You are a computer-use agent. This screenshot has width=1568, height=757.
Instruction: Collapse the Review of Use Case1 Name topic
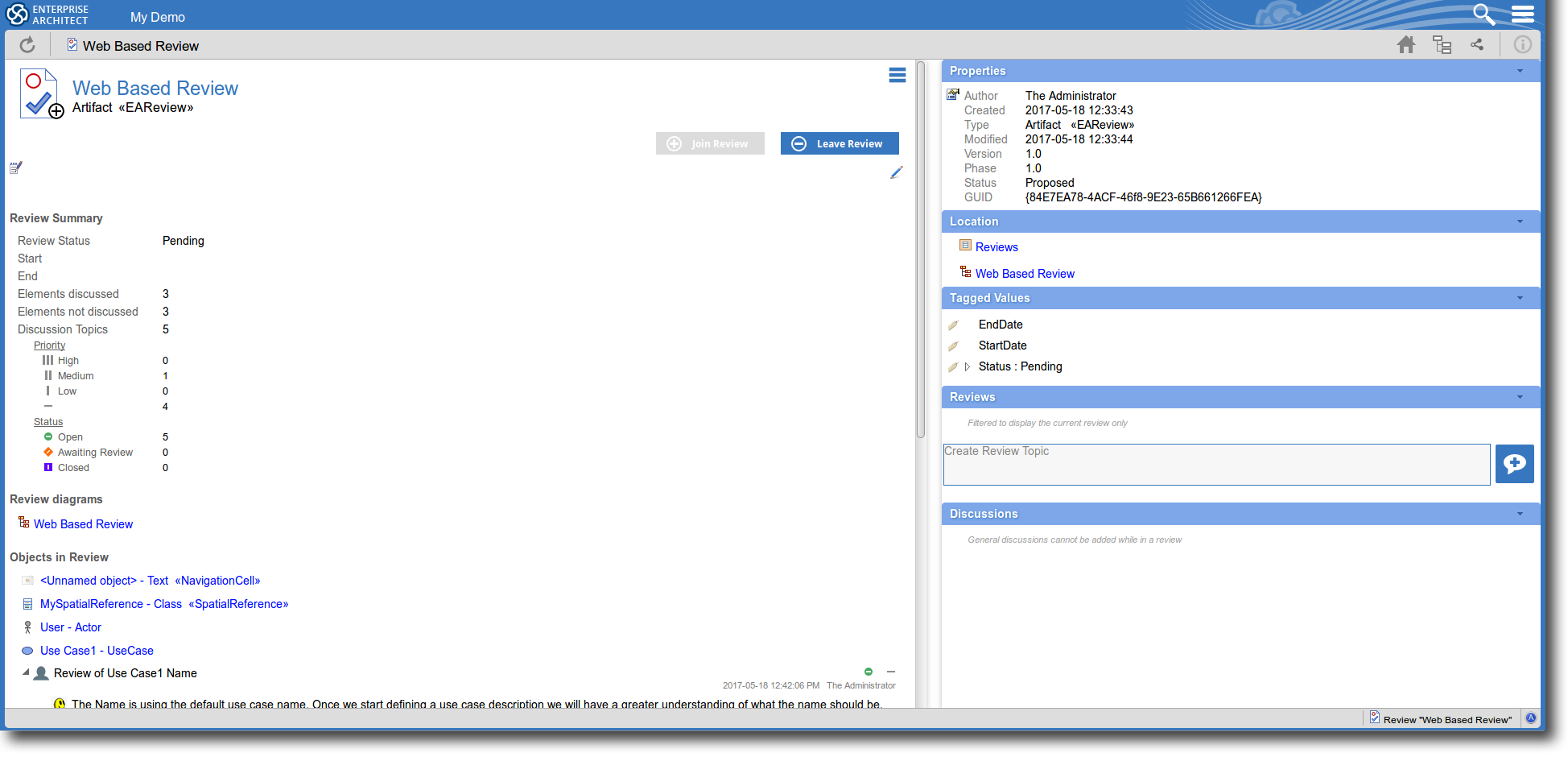[x=26, y=672]
